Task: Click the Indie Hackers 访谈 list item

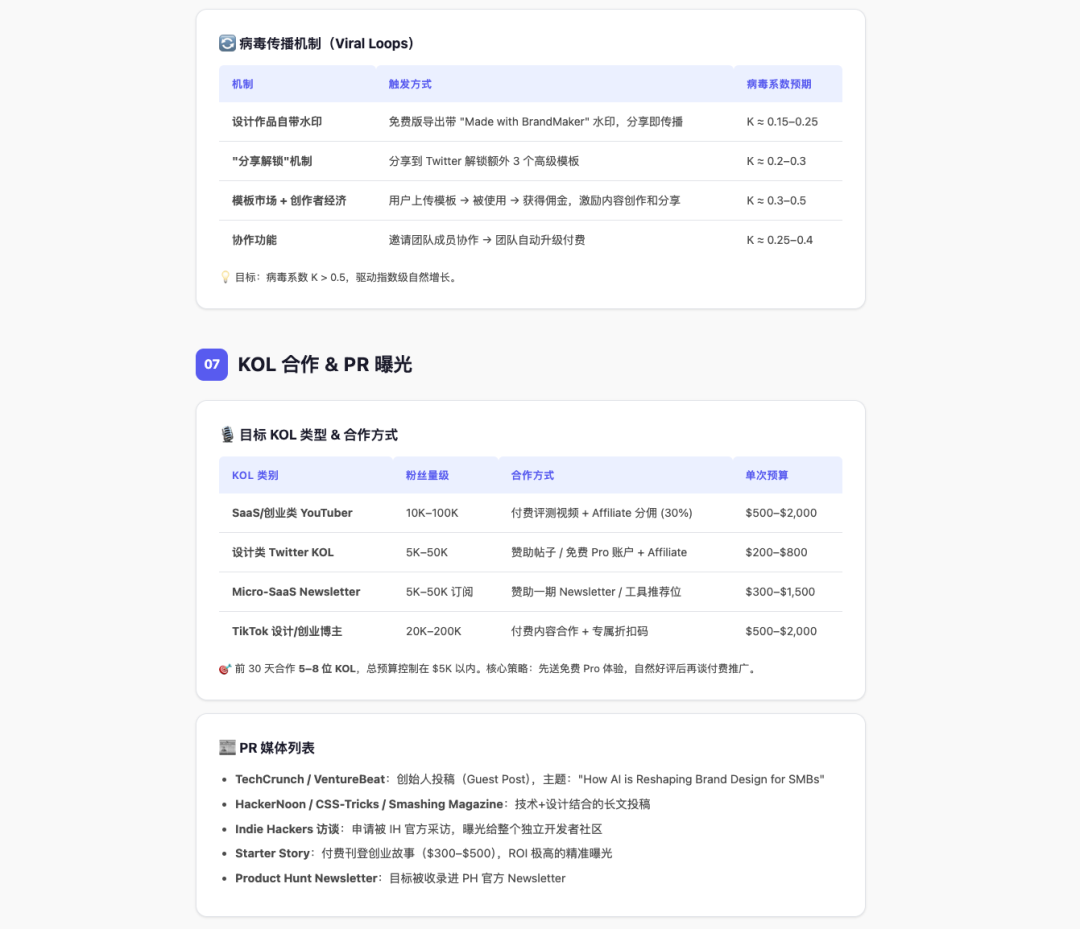Action: coord(419,828)
